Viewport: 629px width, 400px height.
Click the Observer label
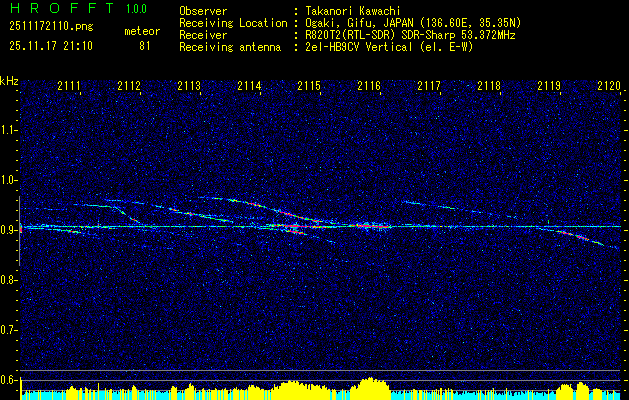tap(203, 11)
